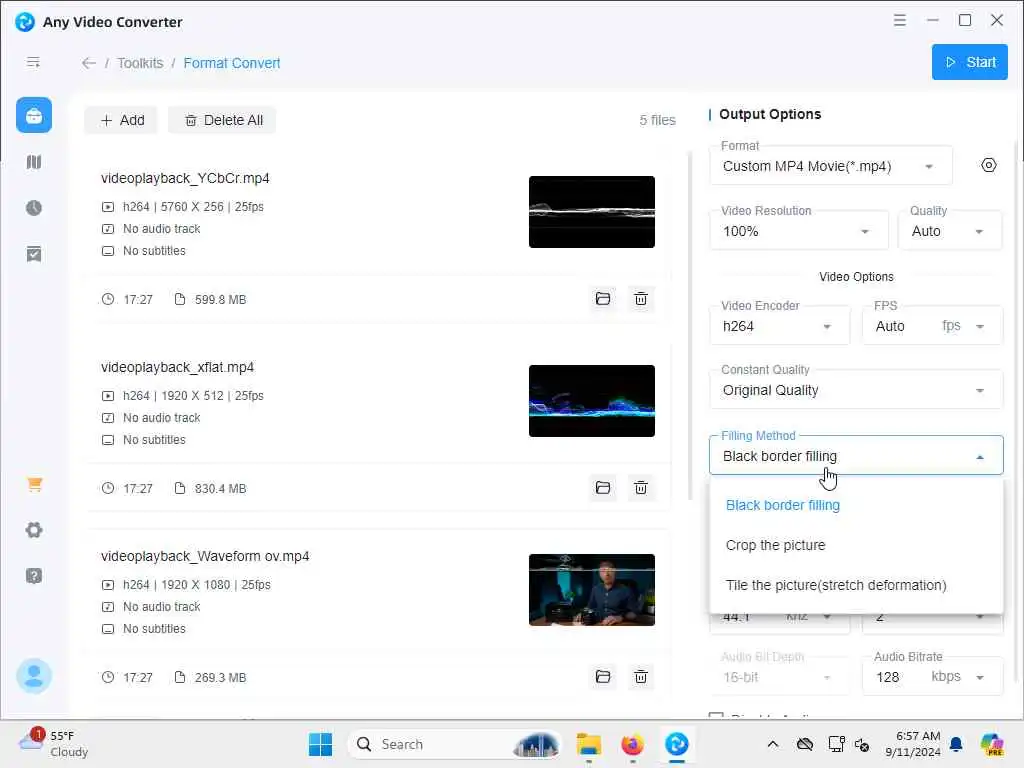
Task: Open the settings gear sidebar icon
Action: click(x=34, y=530)
